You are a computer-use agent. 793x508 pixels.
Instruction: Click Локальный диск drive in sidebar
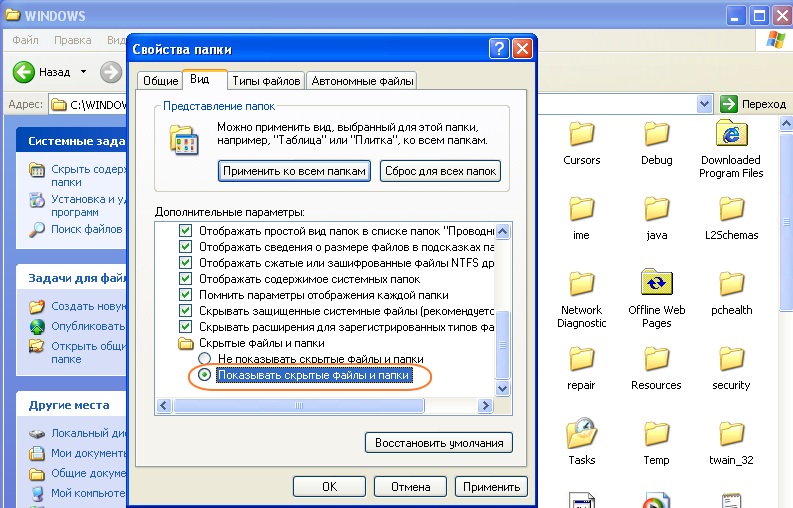click(36, 434)
